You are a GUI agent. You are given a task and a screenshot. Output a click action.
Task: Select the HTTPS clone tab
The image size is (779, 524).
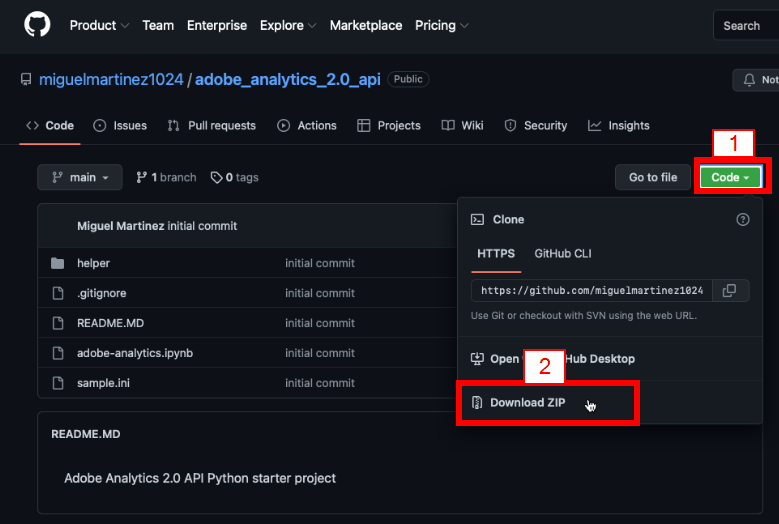[496, 254]
